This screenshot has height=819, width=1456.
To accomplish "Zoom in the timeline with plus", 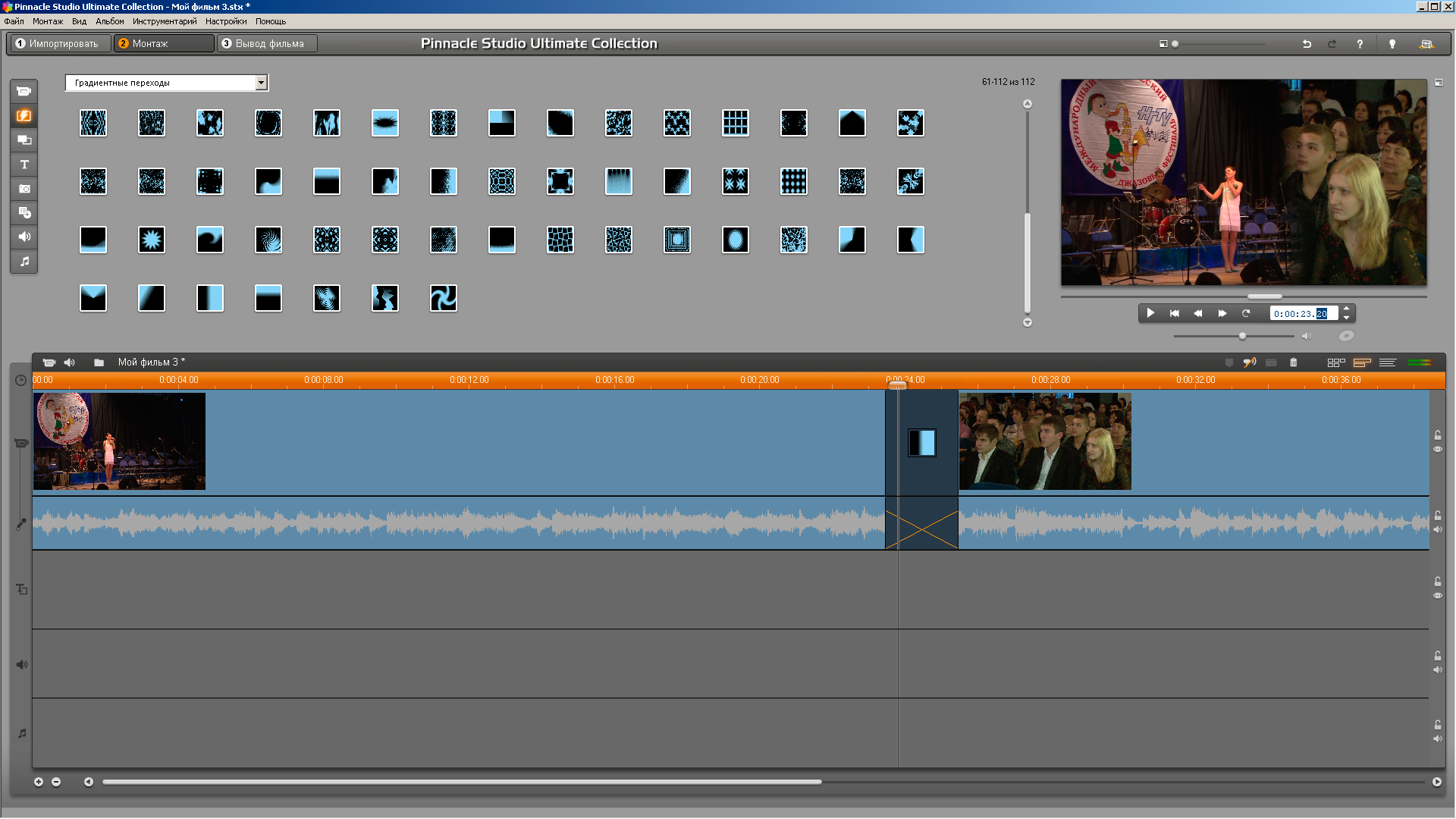I will [39, 782].
